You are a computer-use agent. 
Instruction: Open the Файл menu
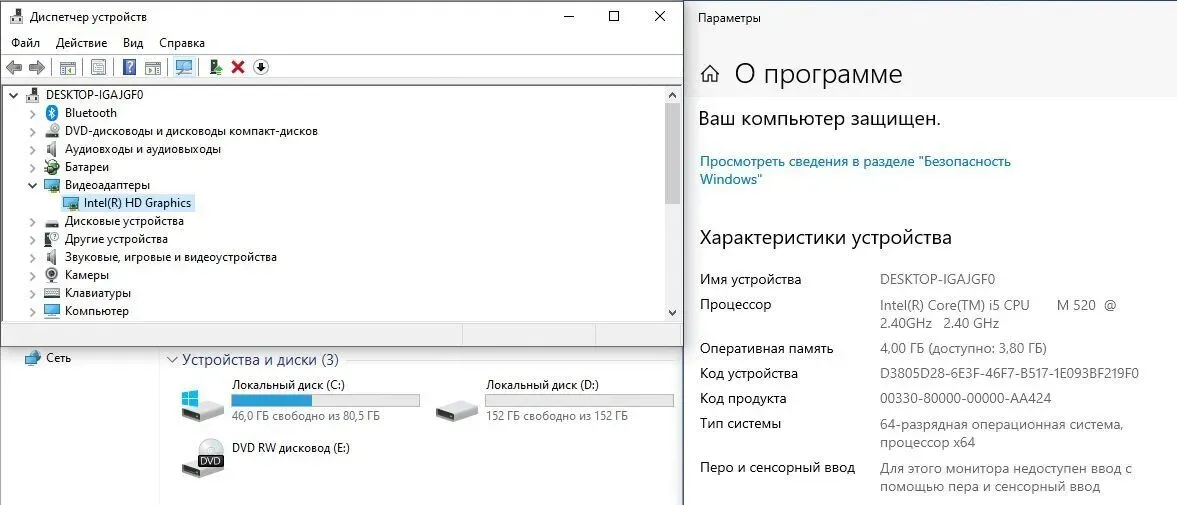pyautogui.click(x=26, y=43)
